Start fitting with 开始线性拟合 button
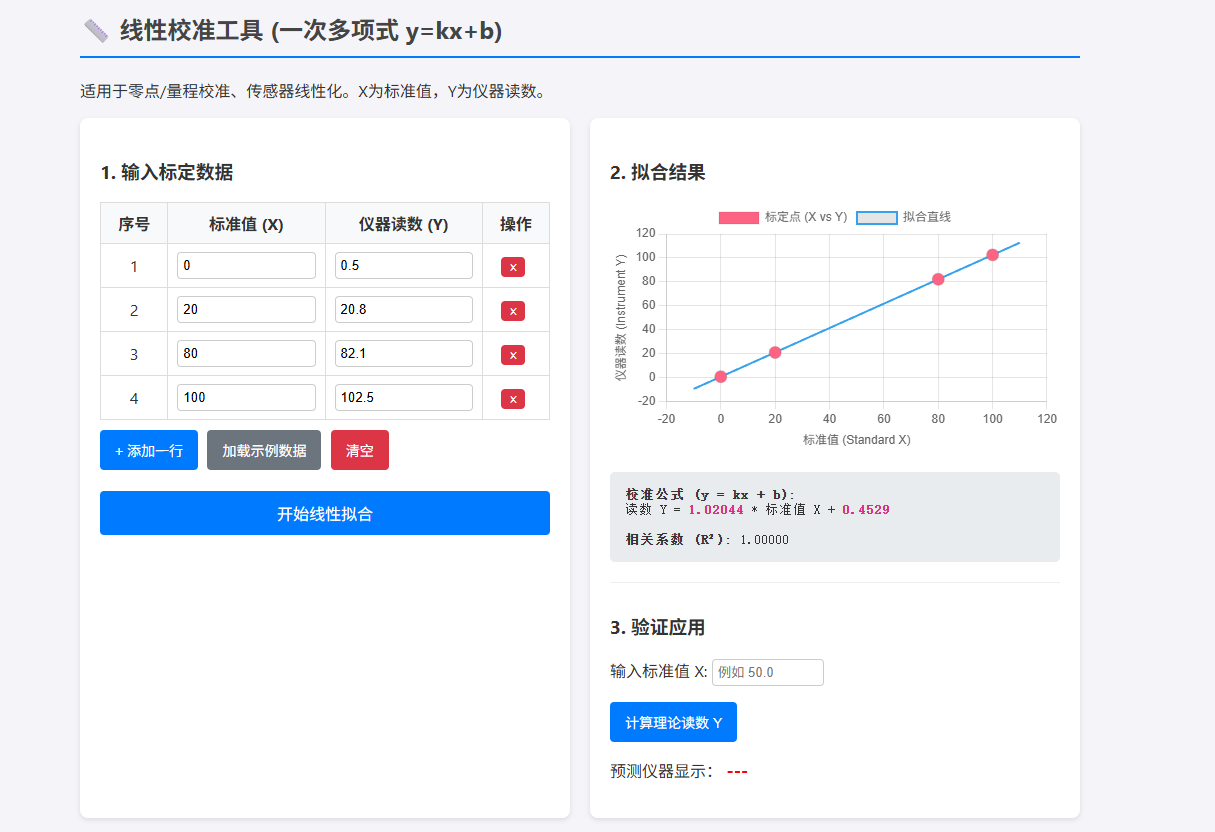 pyautogui.click(x=325, y=513)
